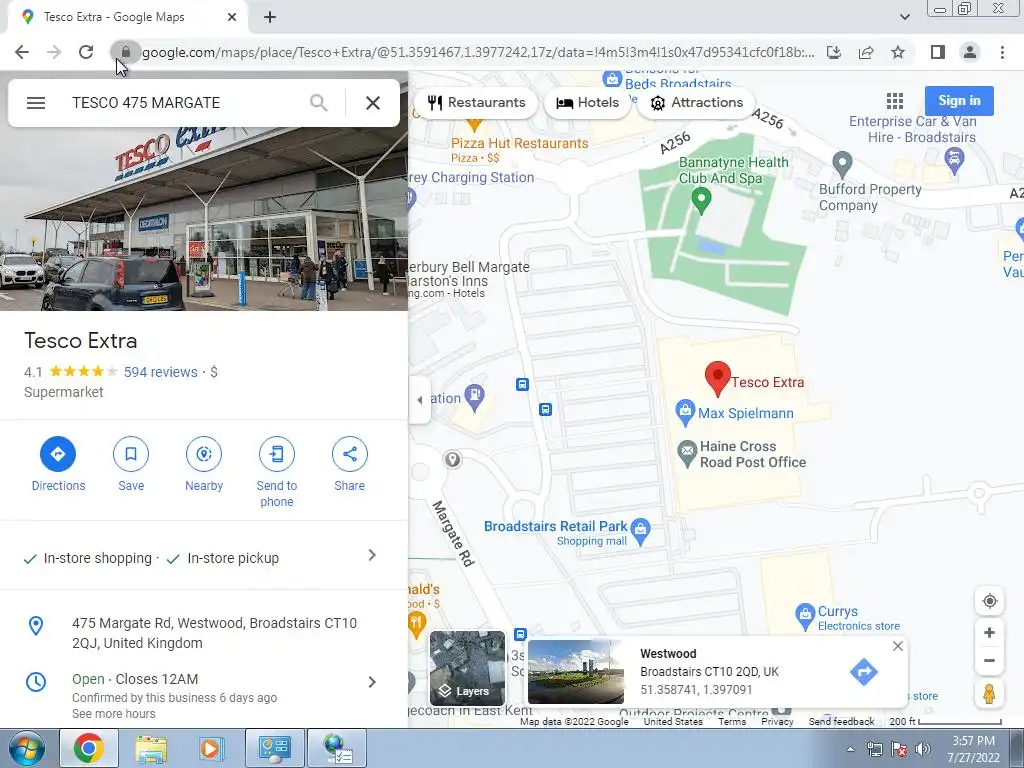This screenshot has height=768, width=1024.
Task: Reload the page
Action: tap(86, 52)
